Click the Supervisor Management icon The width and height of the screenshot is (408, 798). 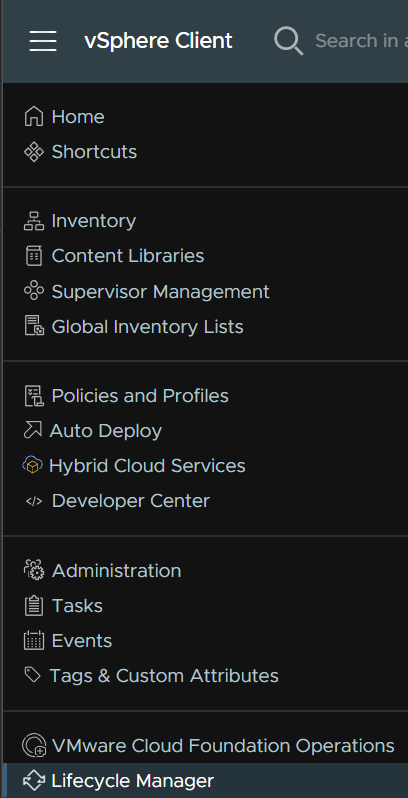(x=34, y=291)
